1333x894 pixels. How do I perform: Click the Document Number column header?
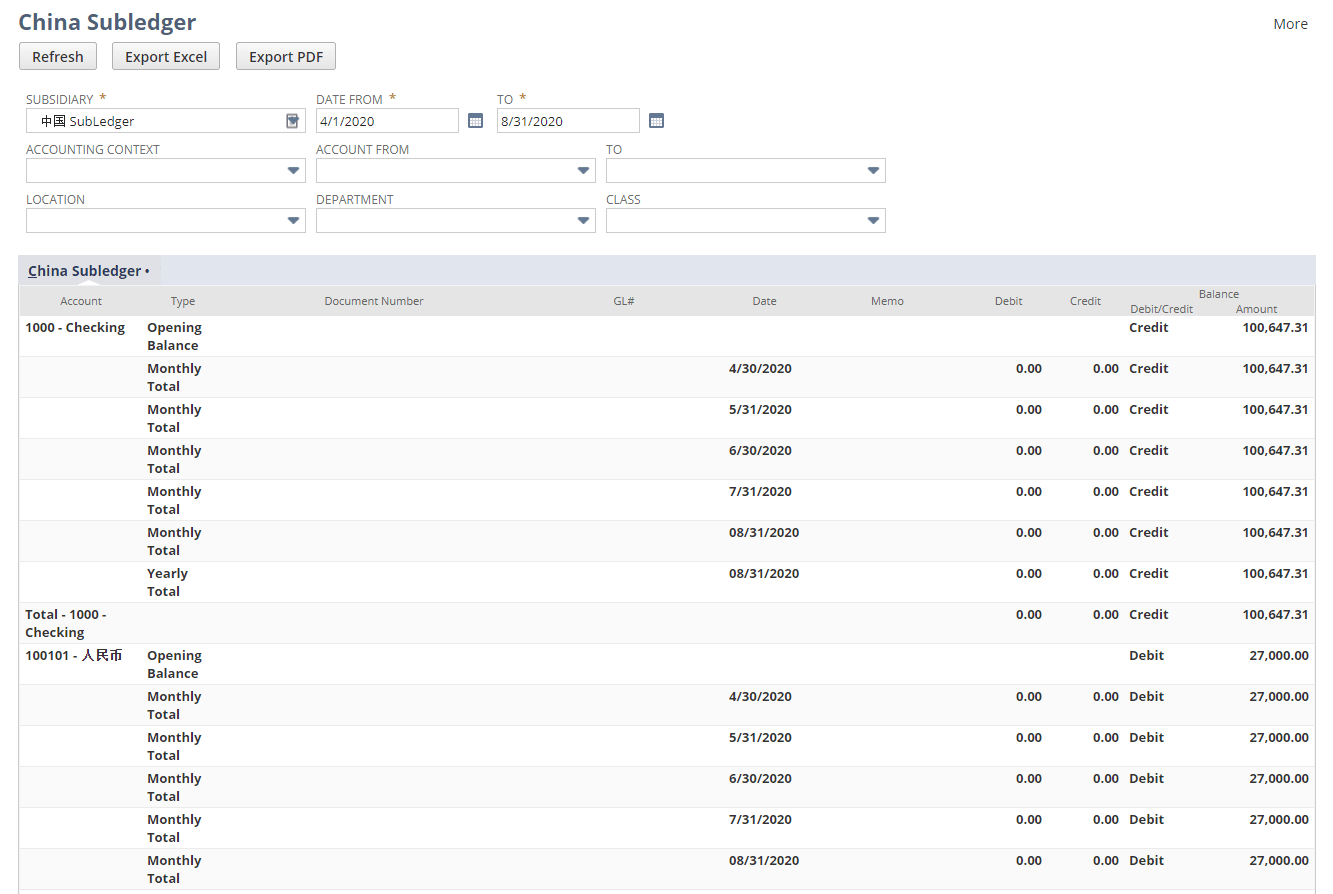click(374, 301)
